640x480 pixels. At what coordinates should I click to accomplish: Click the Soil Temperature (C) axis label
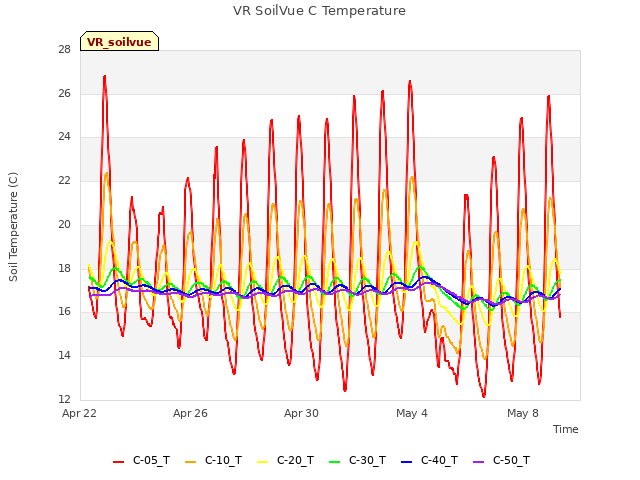coord(13,227)
